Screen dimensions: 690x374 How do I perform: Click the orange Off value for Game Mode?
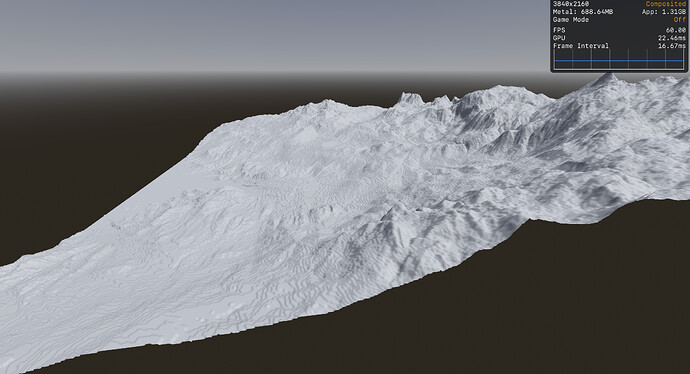pos(679,20)
